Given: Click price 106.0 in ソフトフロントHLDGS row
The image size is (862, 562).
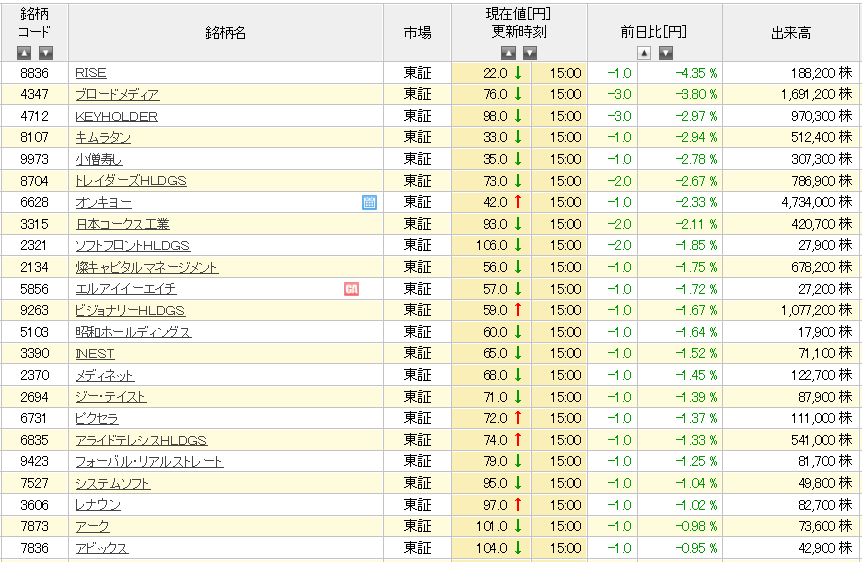Looking at the screenshot, I should (491, 246).
